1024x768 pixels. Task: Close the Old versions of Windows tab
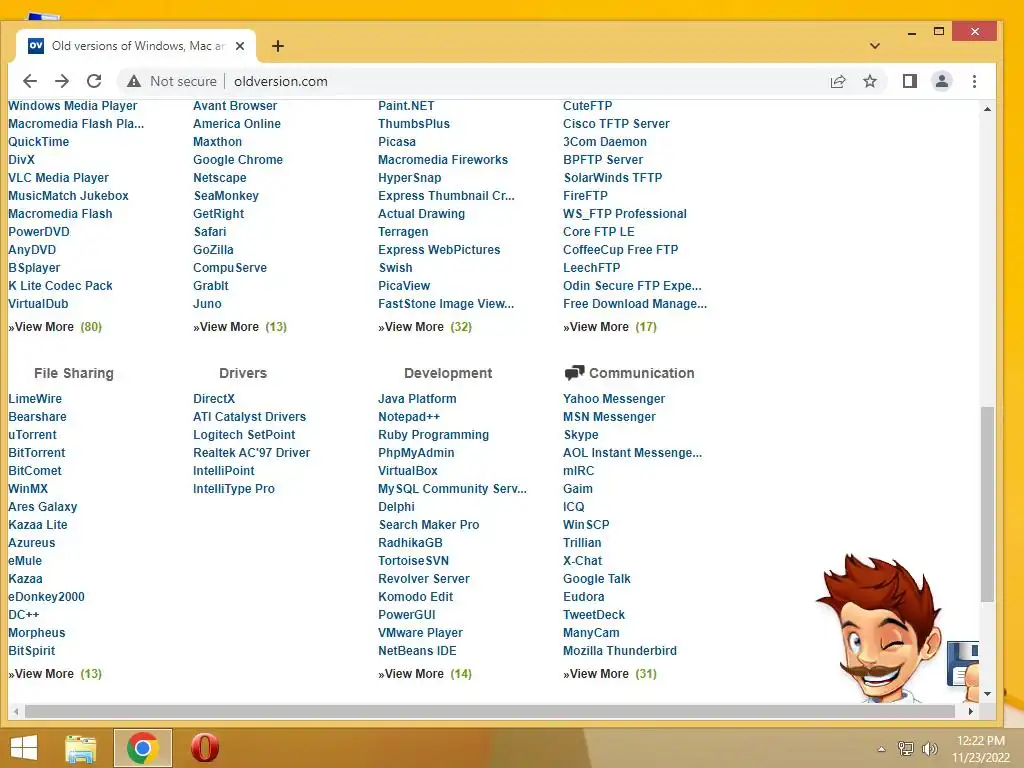(240, 46)
